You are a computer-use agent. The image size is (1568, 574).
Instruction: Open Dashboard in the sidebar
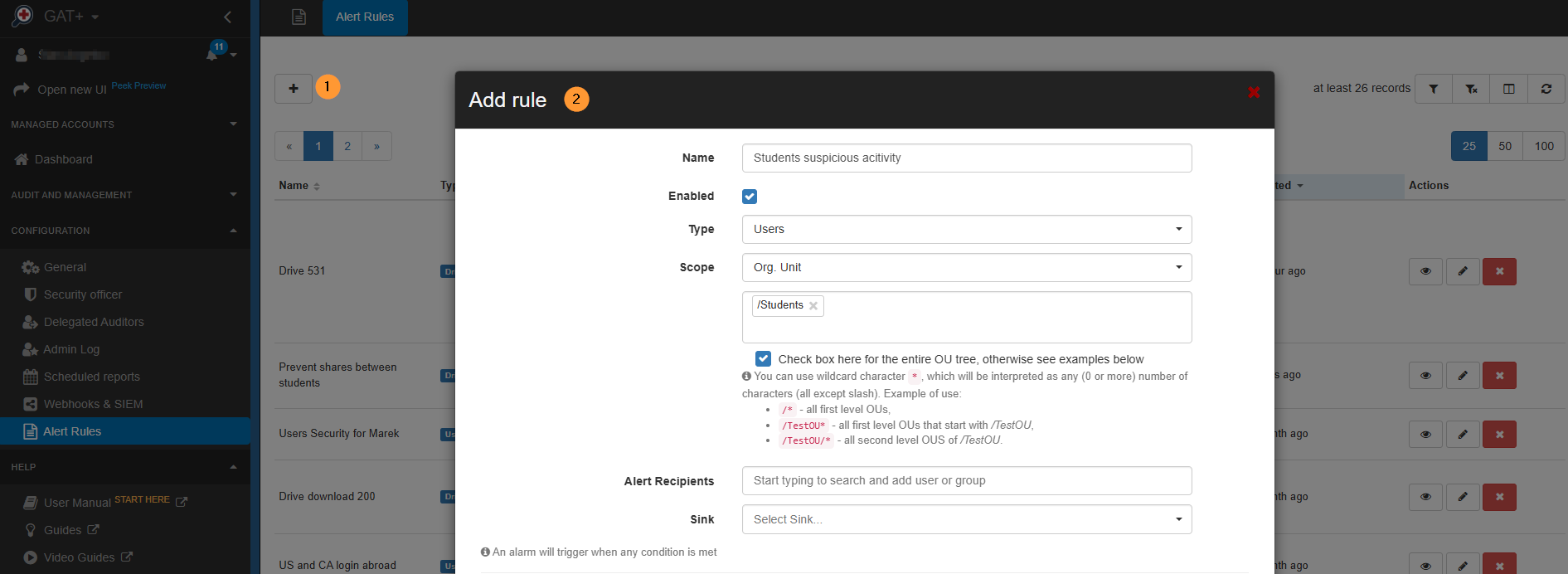[64, 159]
